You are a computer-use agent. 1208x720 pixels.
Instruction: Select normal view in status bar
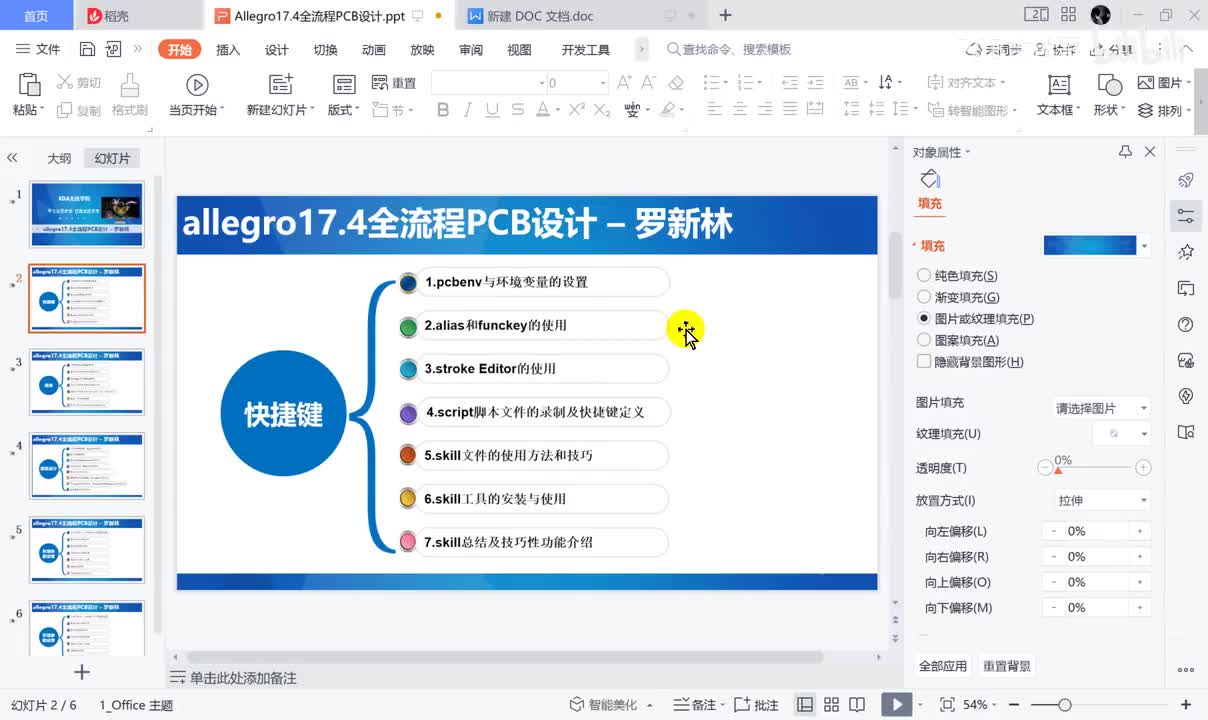pyautogui.click(x=805, y=705)
